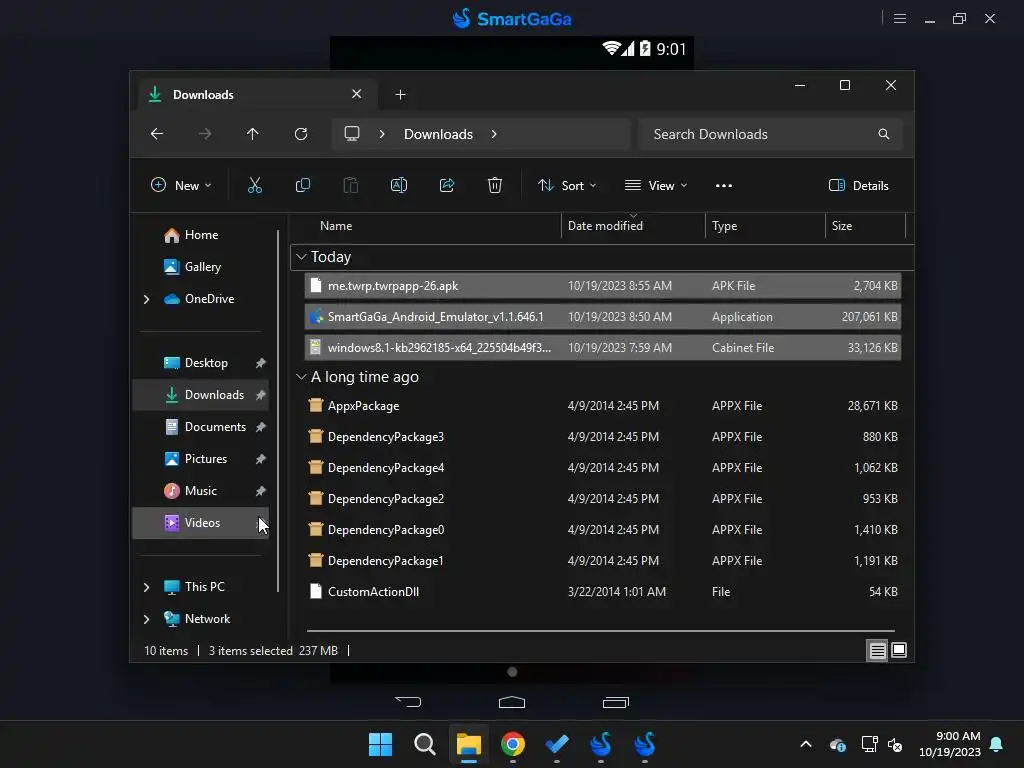Click the Rename icon in the toolbar
This screenshot has height=768, width=1024.
(x=399, y=185)
